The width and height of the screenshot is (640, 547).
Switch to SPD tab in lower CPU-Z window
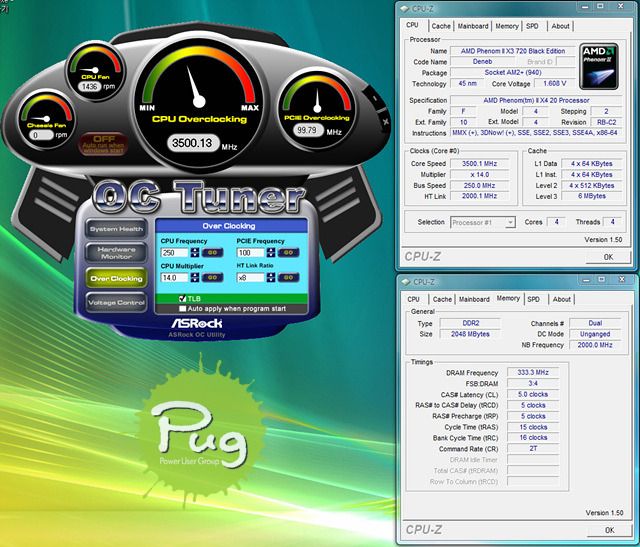(x=533, y=299)
